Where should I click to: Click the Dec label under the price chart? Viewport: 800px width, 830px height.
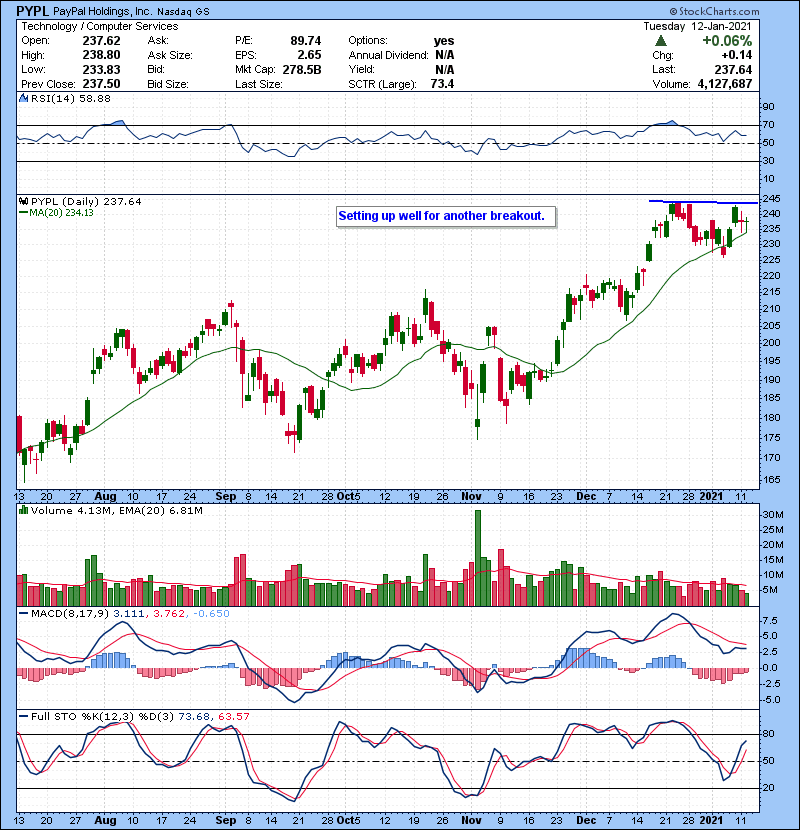tap(586, 497)
